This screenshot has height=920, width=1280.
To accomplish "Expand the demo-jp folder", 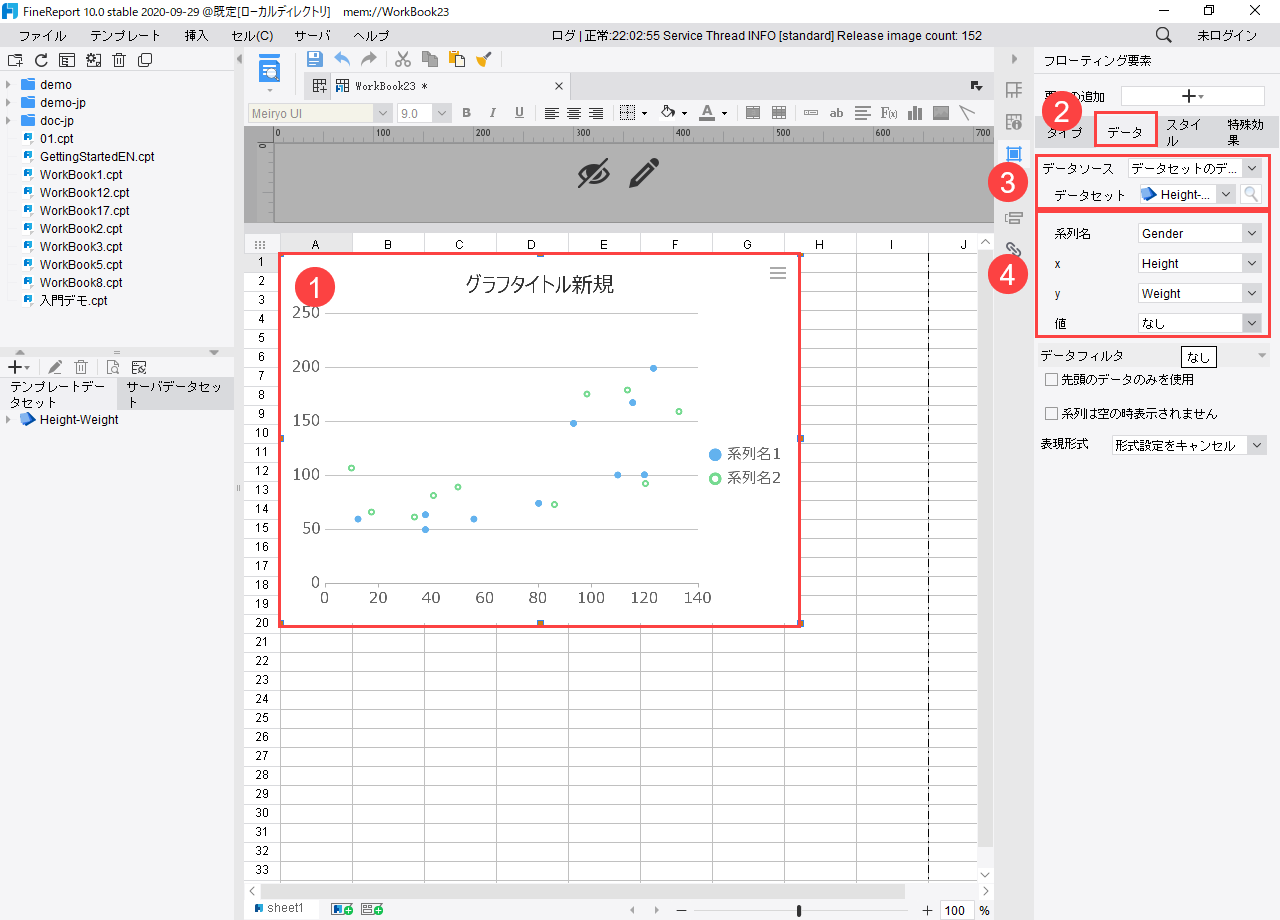I will click(x=9, y=103).
